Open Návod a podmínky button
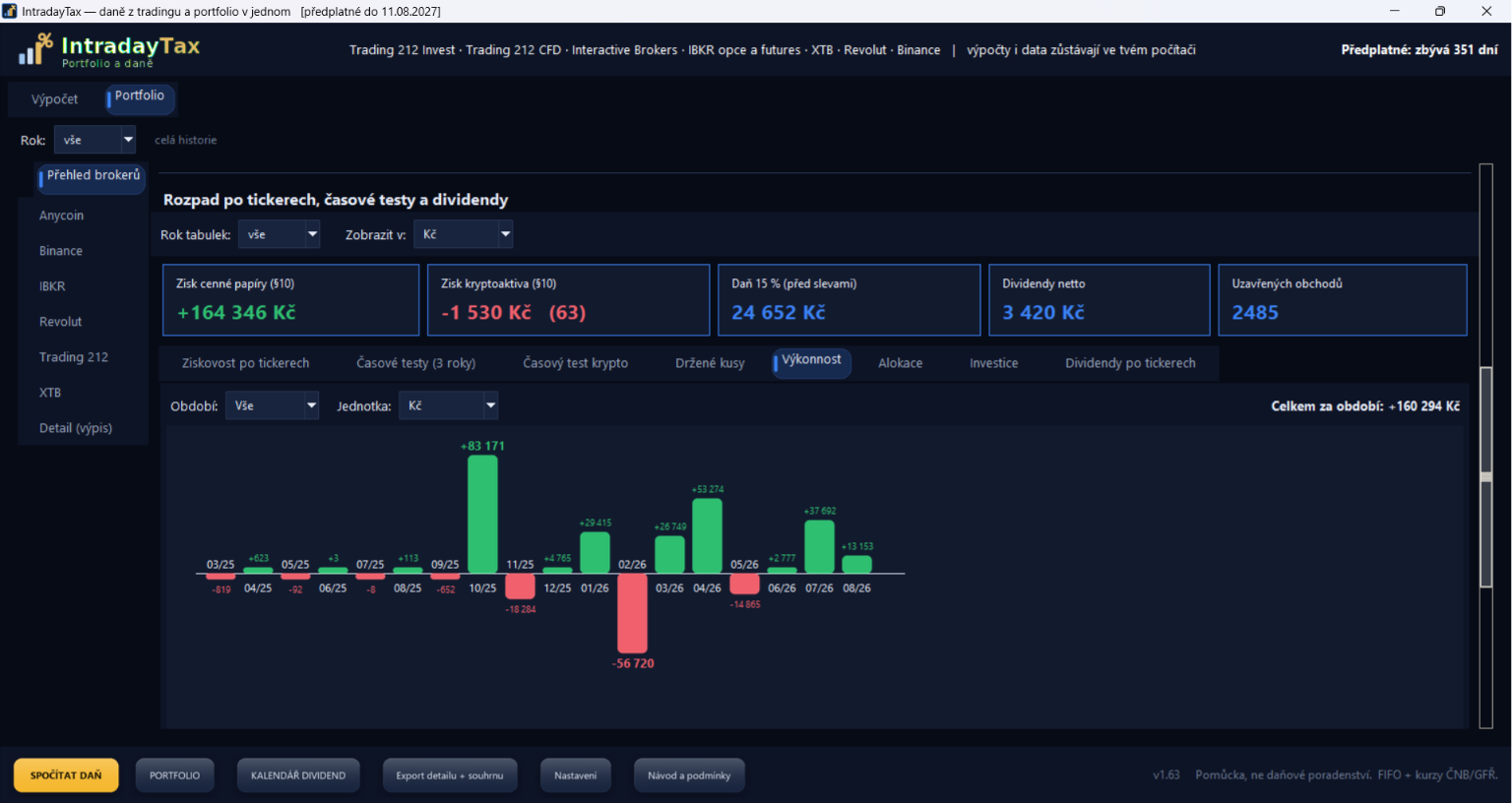Viewport: 1512px width, 803px height. [x=689, y=775]
